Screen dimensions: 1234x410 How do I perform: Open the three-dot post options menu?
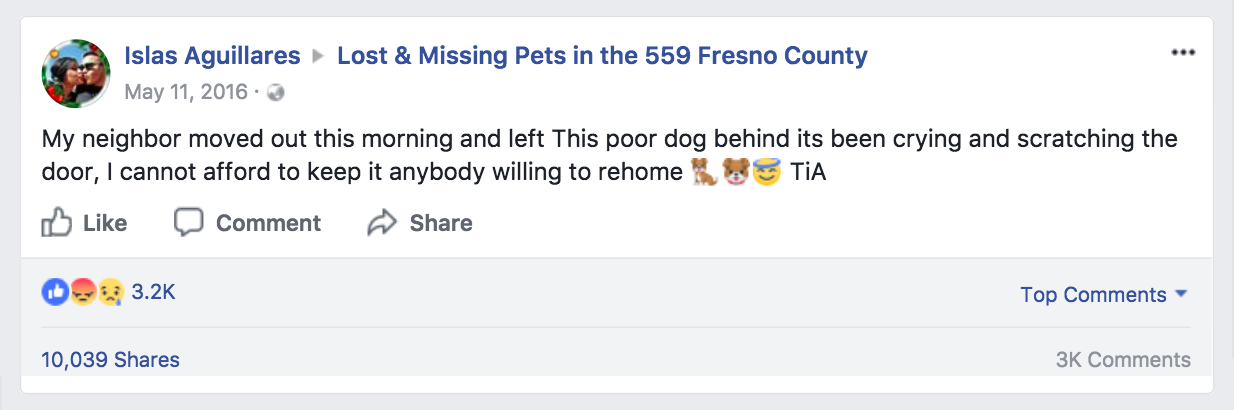click(1183, 54)
